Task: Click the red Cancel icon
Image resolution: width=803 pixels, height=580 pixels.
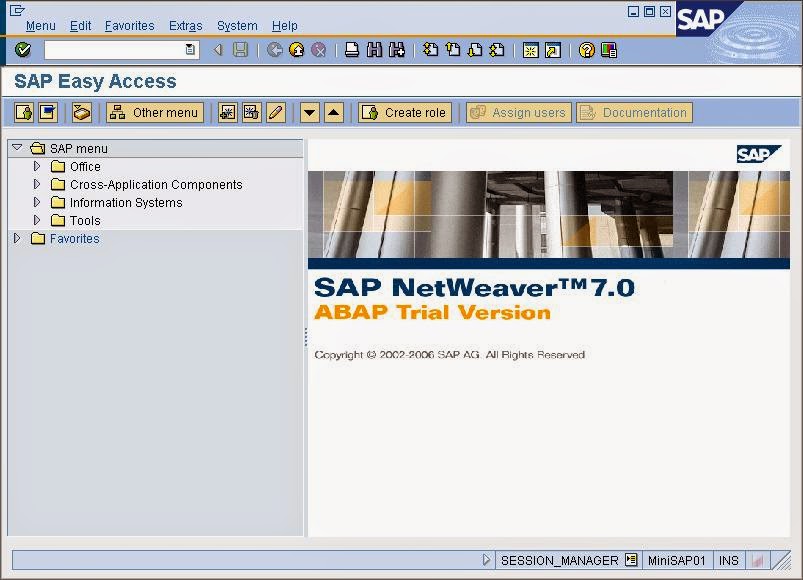Action: (319, 50)
